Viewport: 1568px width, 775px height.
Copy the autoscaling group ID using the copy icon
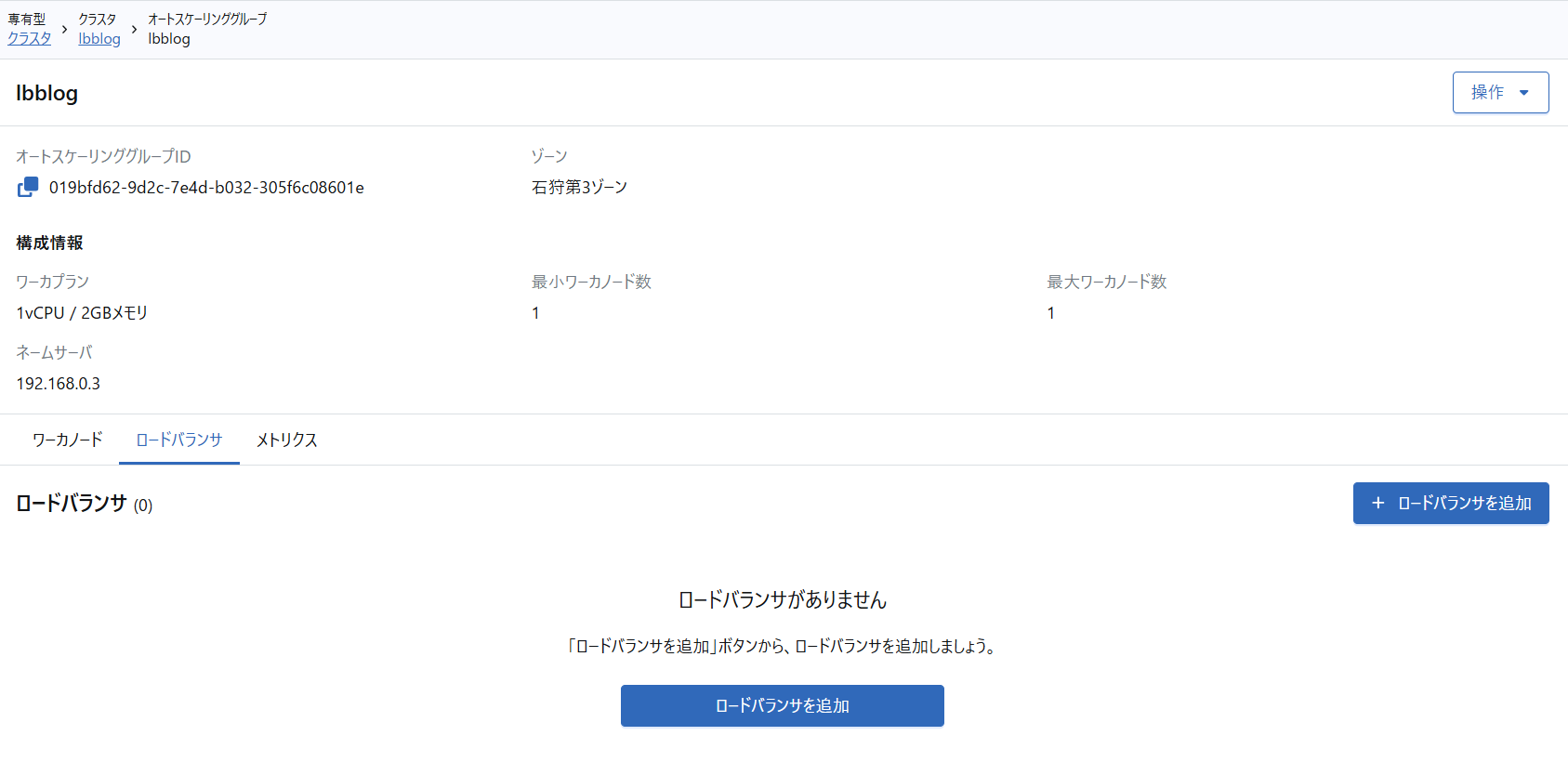tap(28, 187)
